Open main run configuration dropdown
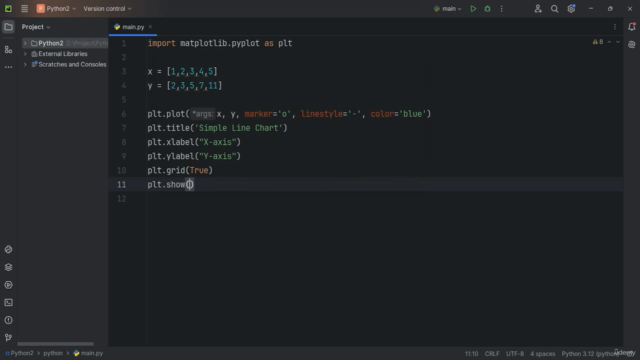 pyautogui.click(x=447, y=9)
